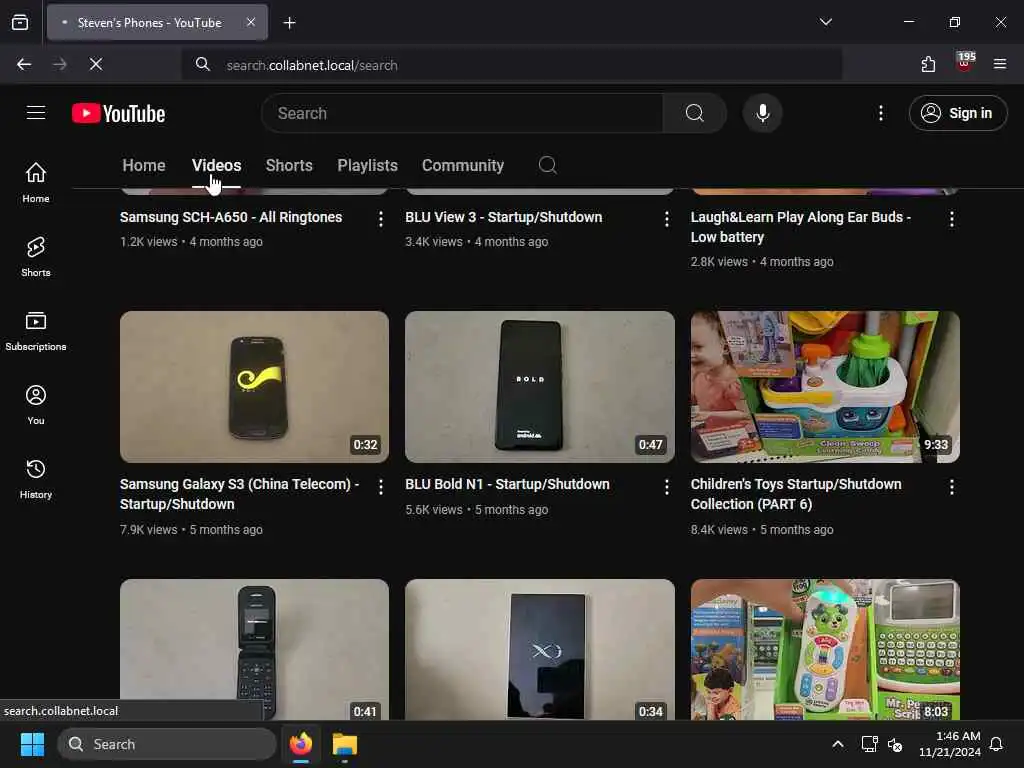This screenshot has height=768, width=1024.
Task: Focus the YouTube search input field
Action: [462, 113]
